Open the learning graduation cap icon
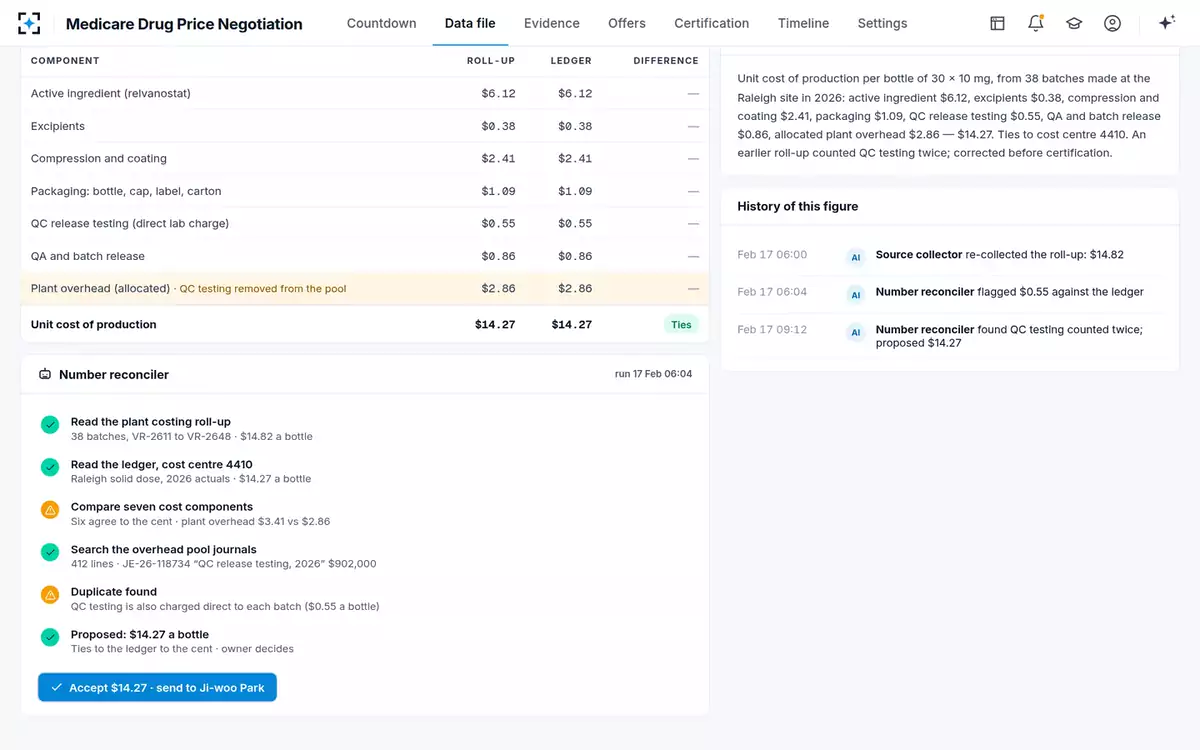The height and width of the screenshot is (750, 1200). [x=1074, y=23]
